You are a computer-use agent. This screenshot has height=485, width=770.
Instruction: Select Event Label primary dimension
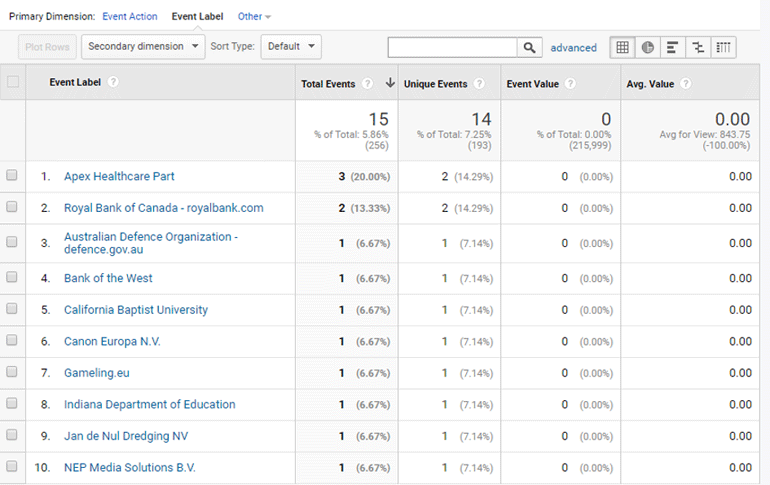[197, 17]
